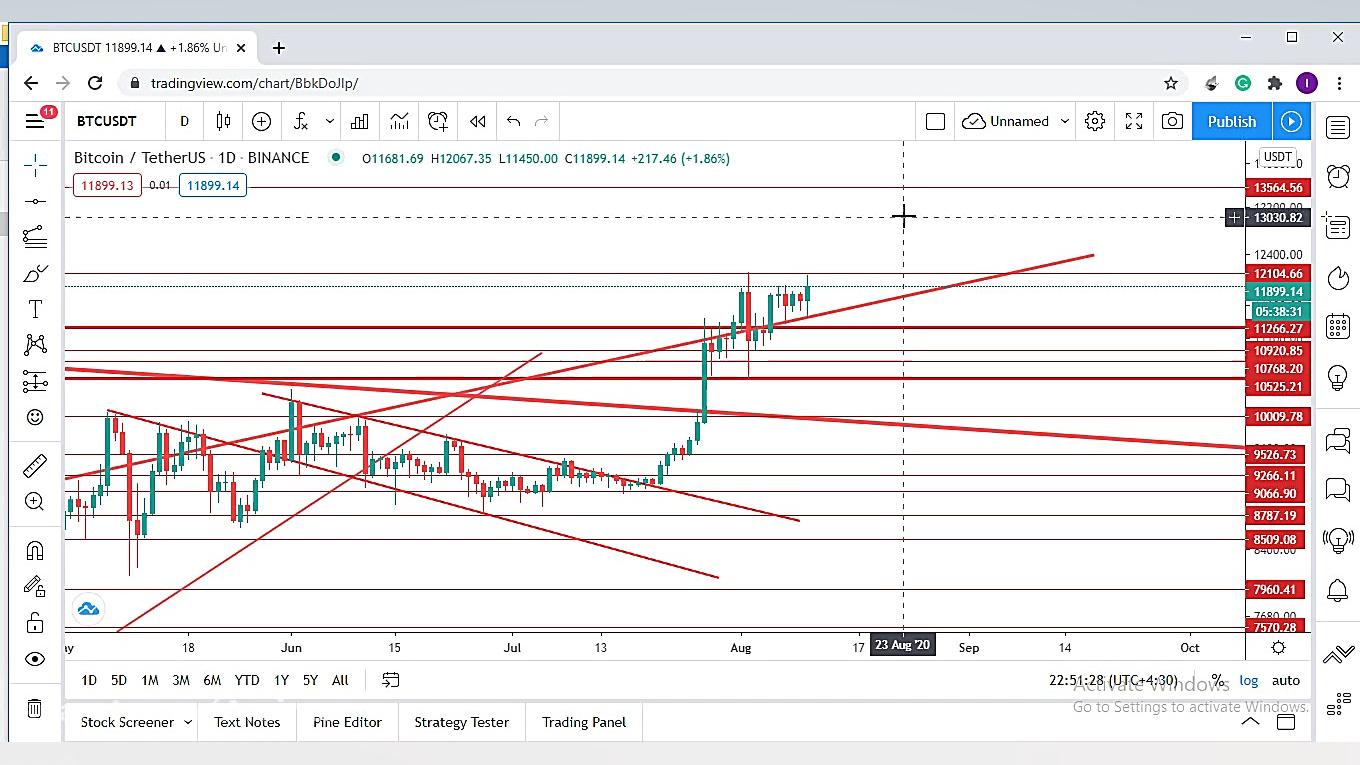Click the red sell price 11899.13 button
Screen dimensions: 1360x765
107,185
